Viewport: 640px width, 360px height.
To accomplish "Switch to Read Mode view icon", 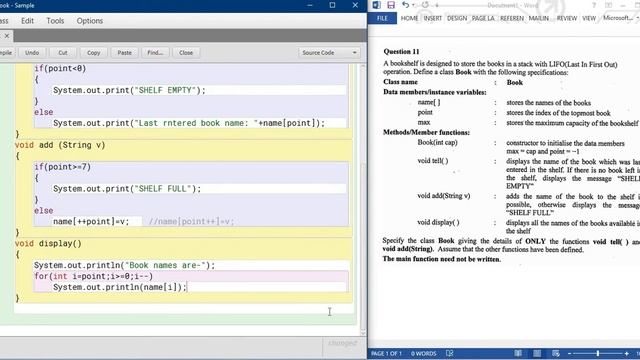I will point(518,353).
